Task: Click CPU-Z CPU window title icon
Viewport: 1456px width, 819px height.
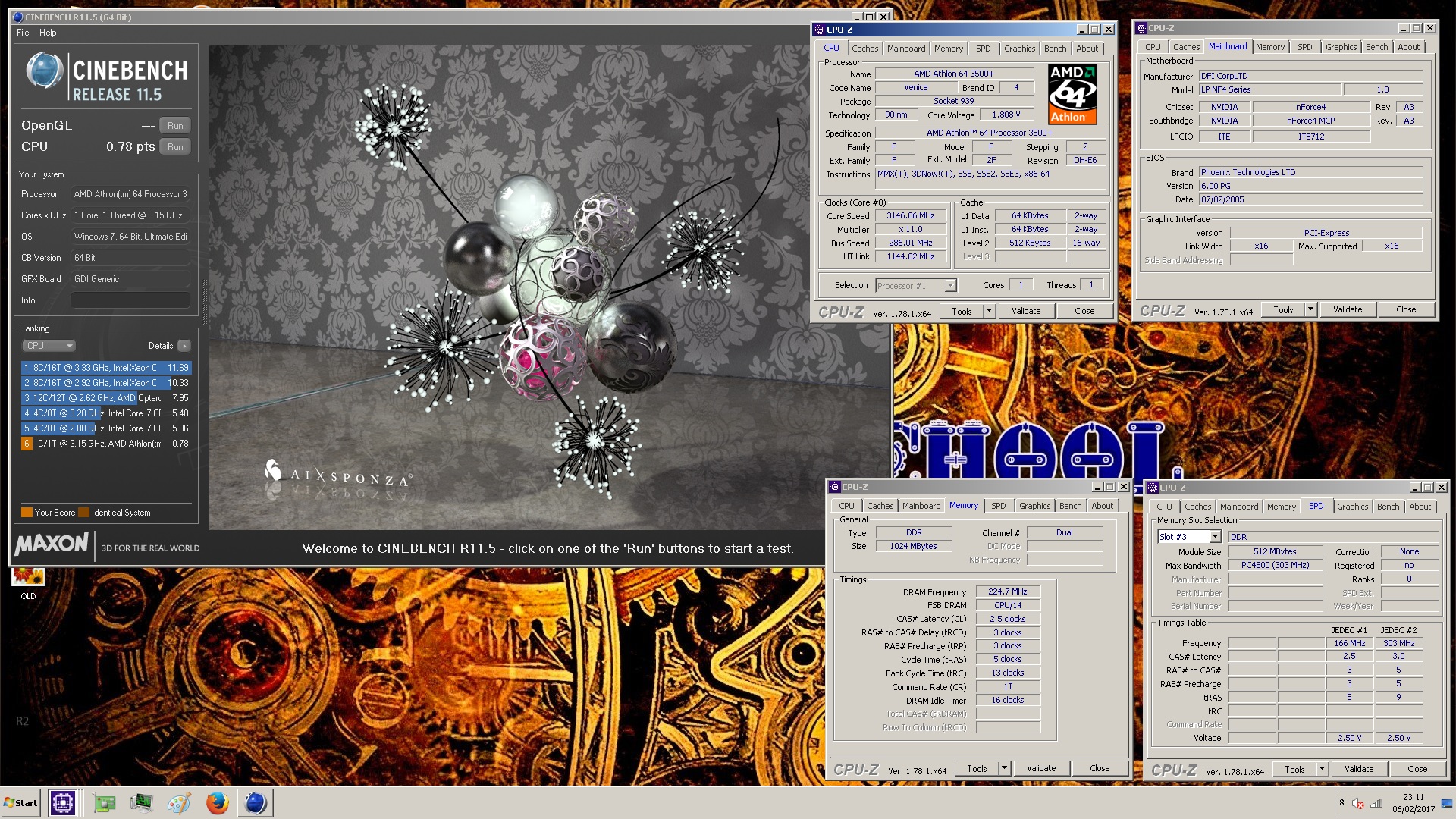Action: pos(819,30)
